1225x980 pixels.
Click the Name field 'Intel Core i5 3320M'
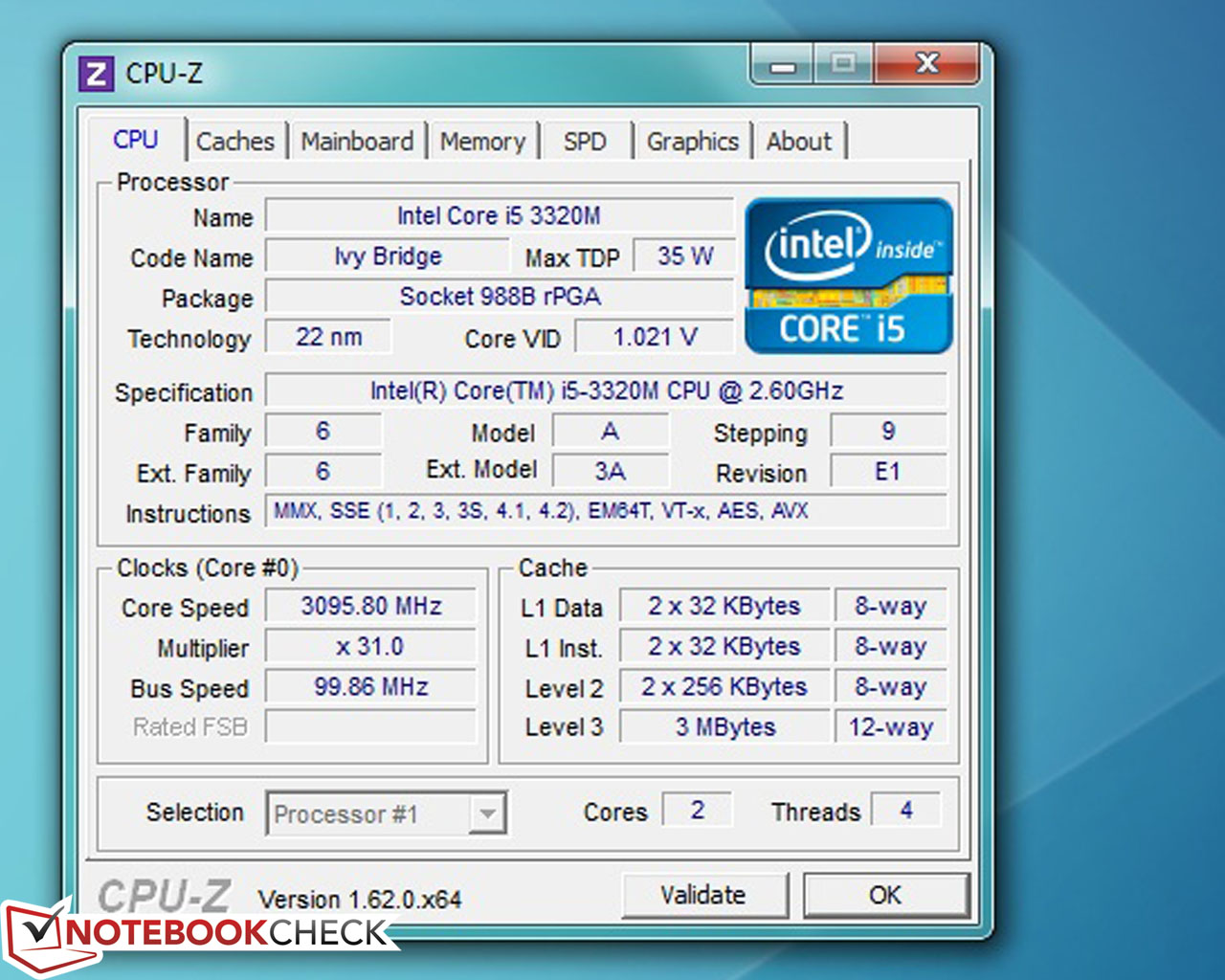tap(500, 216)
